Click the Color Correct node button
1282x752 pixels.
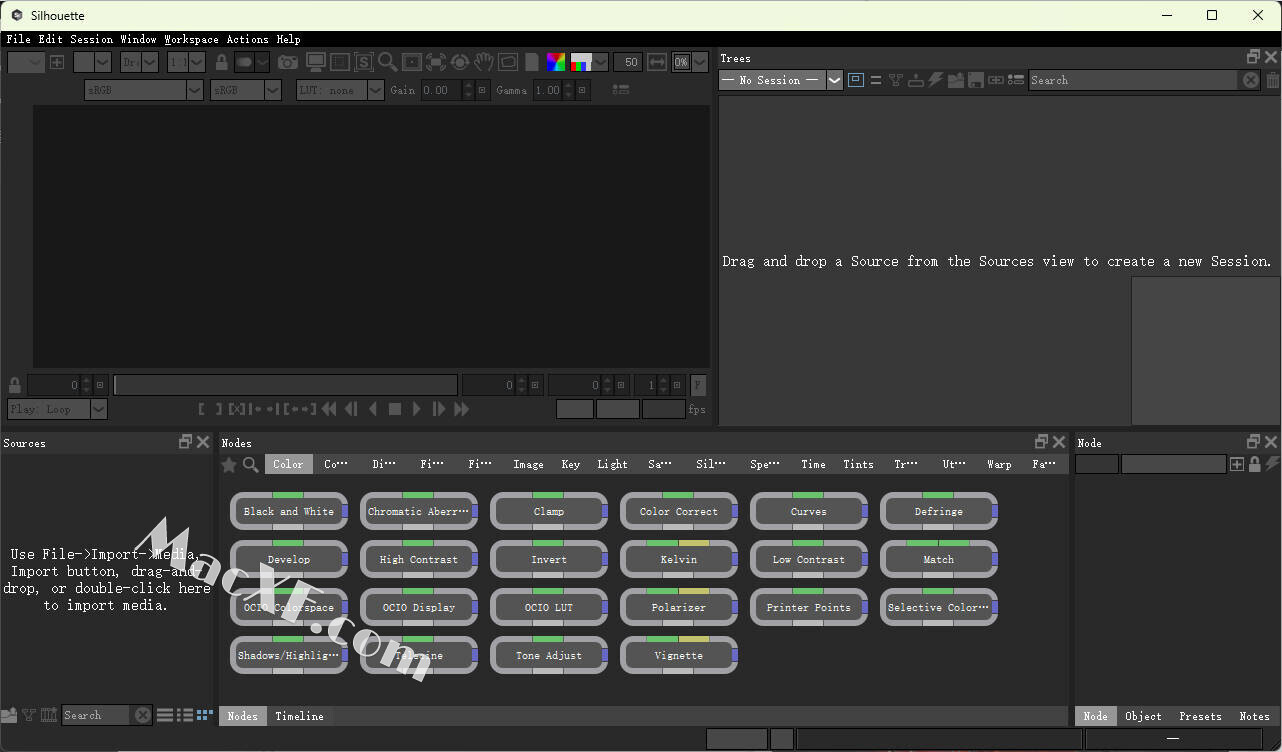tap(678, 511)
